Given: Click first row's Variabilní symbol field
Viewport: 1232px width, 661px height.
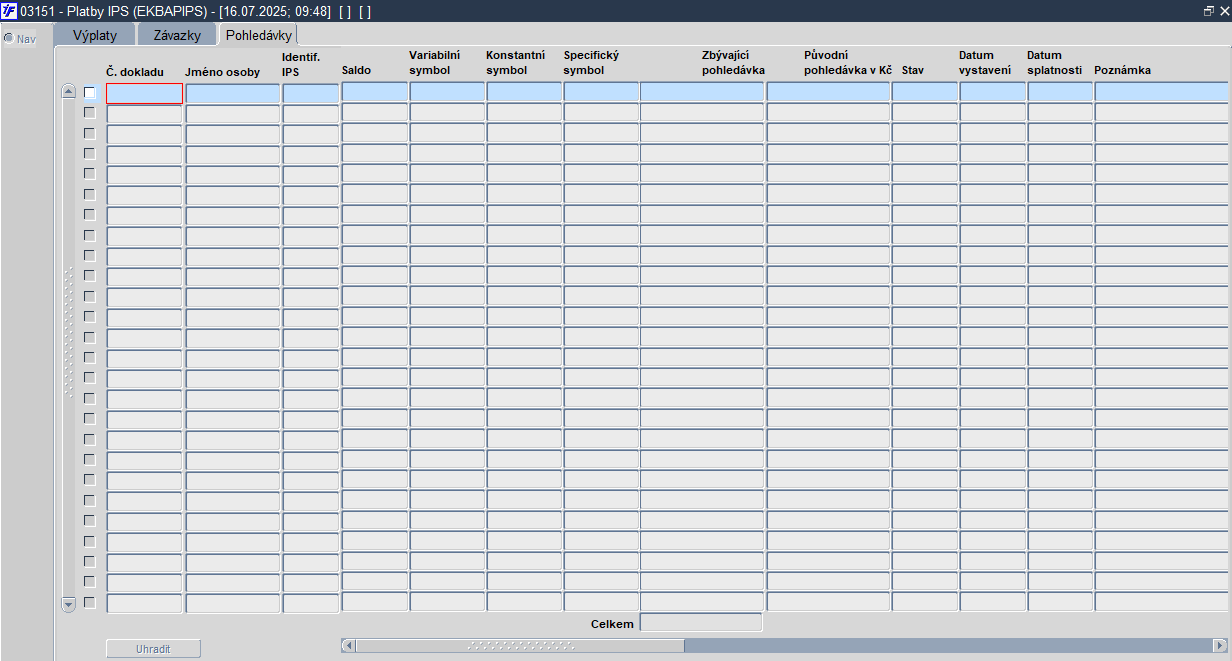Looking at the screenshot, I should pos(447,91).
